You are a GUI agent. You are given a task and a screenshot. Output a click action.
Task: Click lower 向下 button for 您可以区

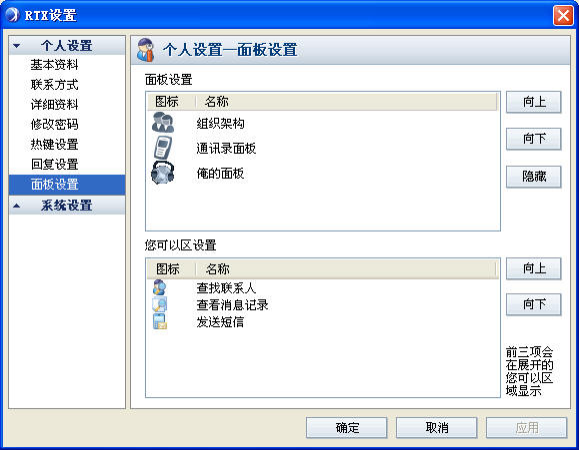[533, 304]
